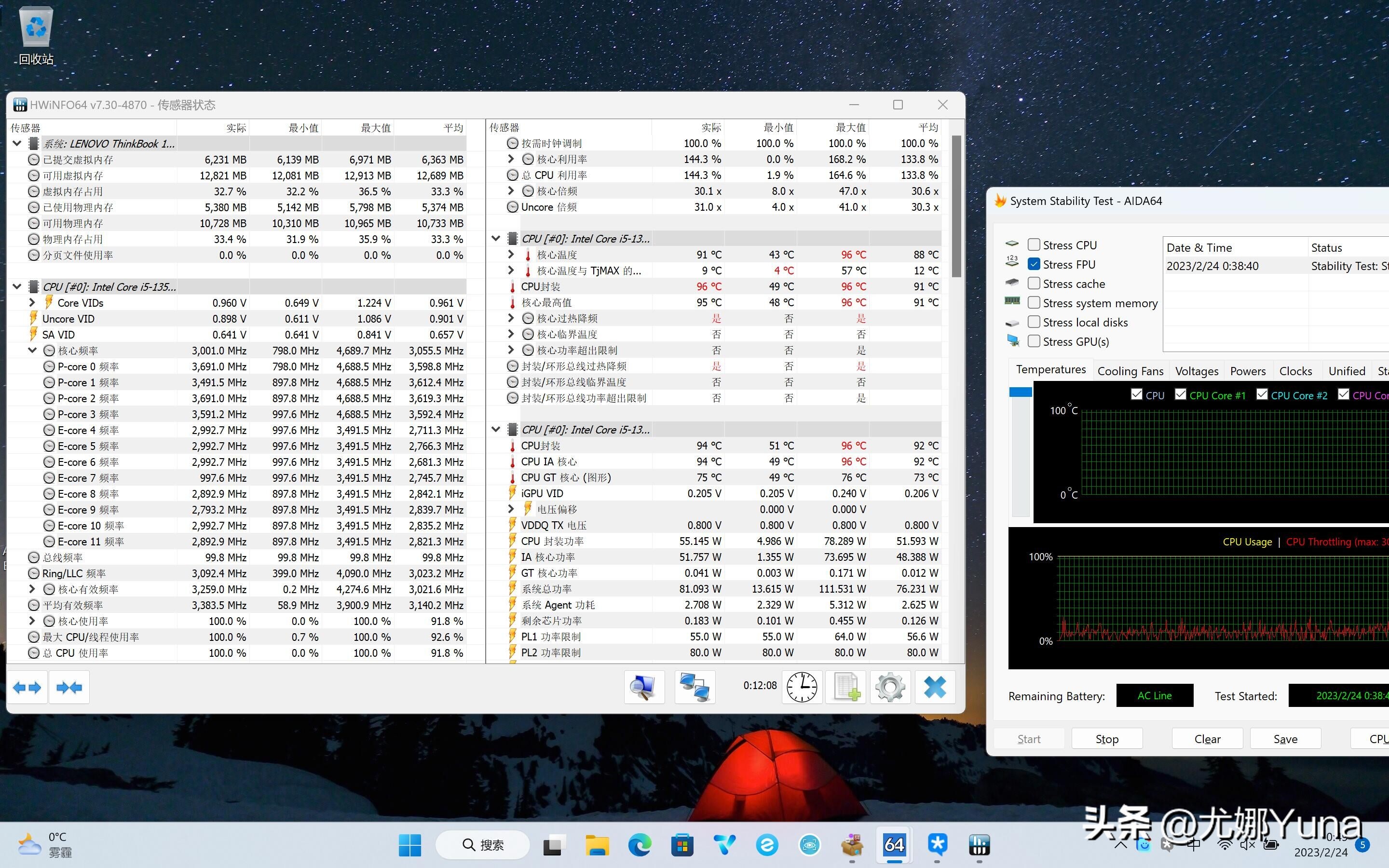Click the magnifier monitor icon in HWiNFO

(x=644, y=687)
